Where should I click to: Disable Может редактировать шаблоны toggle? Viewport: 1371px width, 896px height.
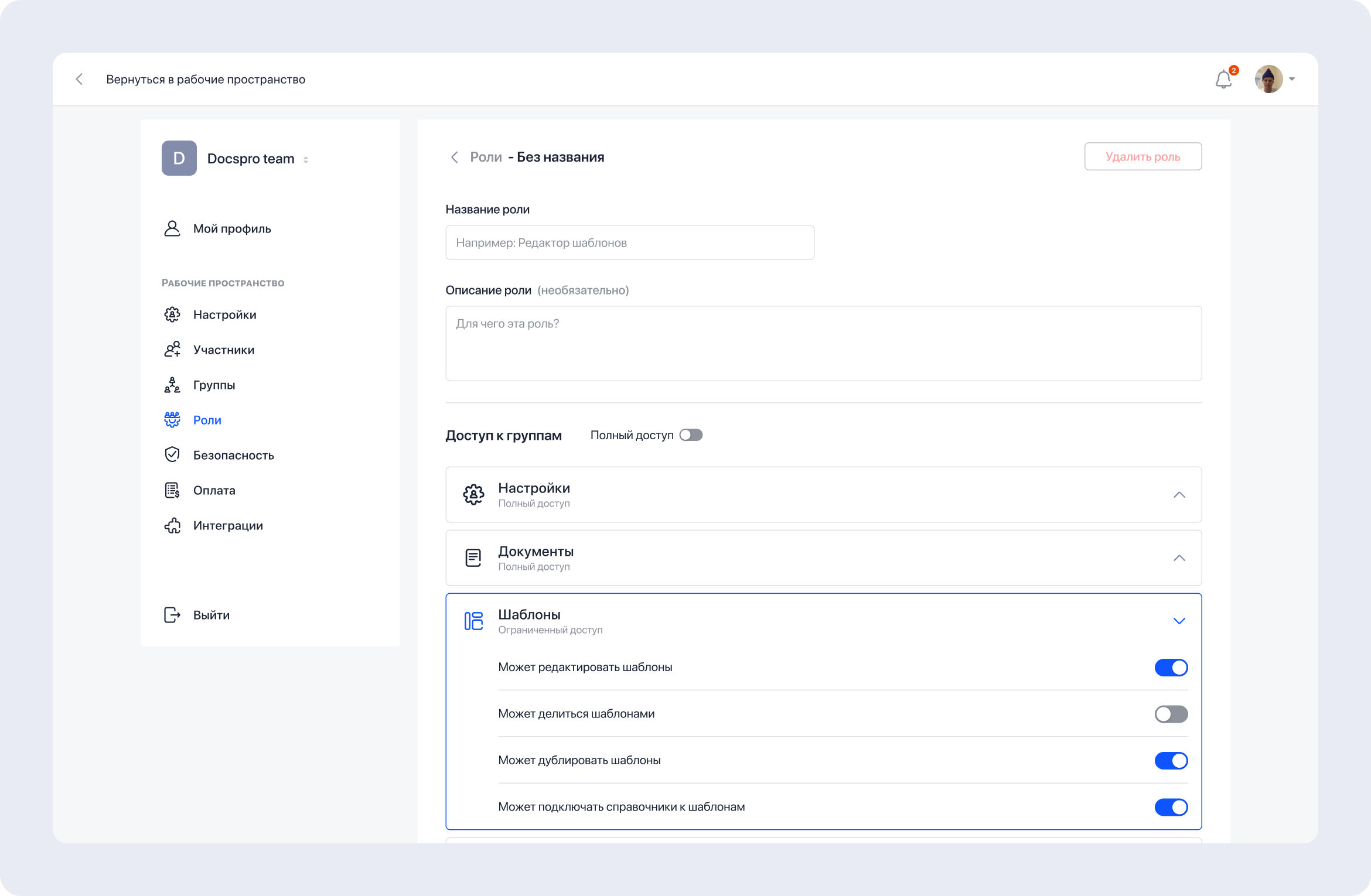point(1171,668)
